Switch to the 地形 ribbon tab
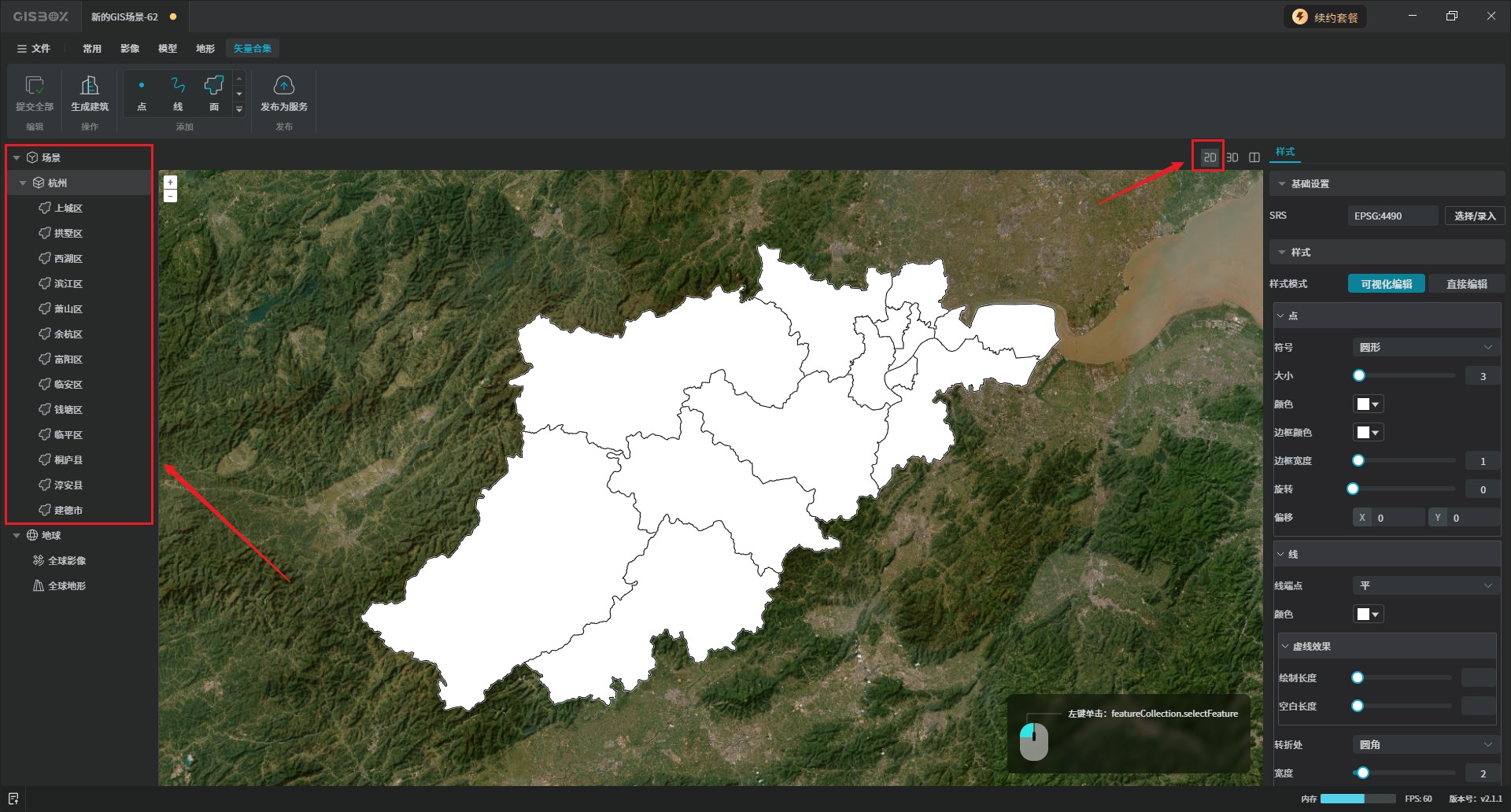This screenshot has height=812, width=1511. 205,49
